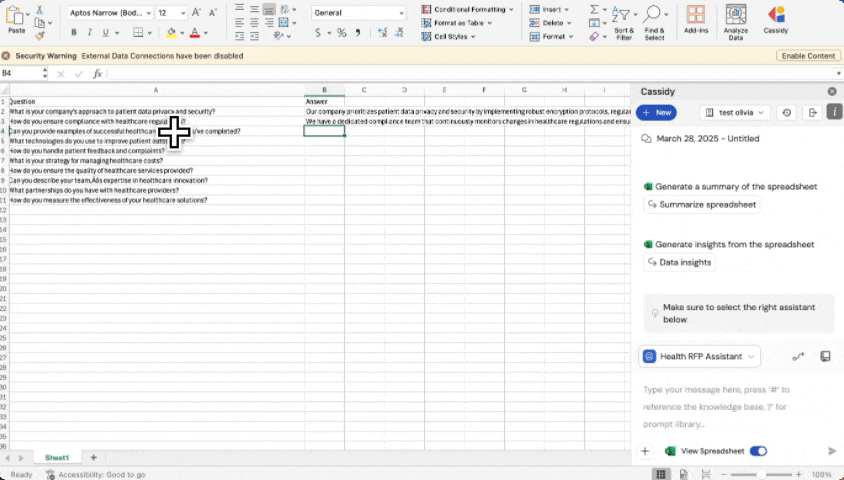
Task: Apply comma style format
Action: (357, 33)
